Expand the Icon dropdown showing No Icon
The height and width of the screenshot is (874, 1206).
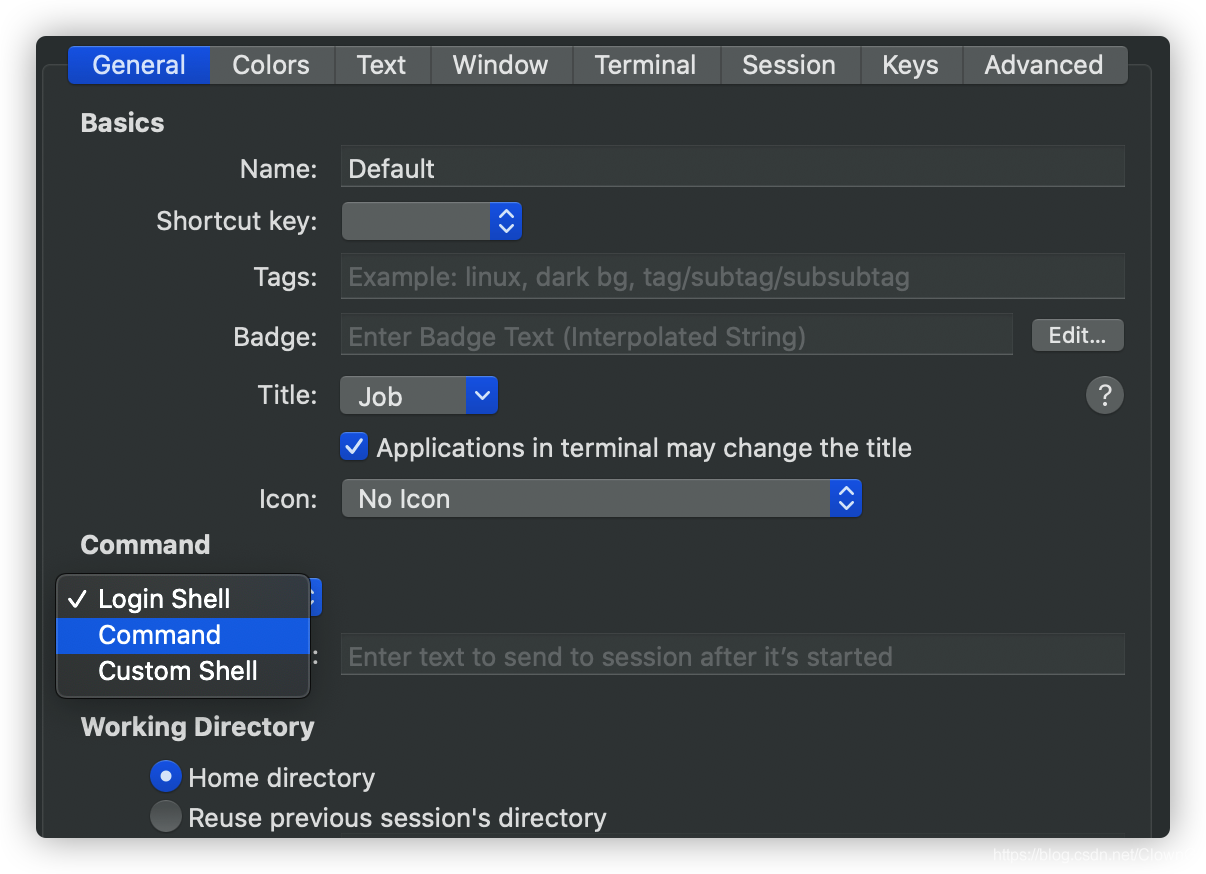[601, 498]
